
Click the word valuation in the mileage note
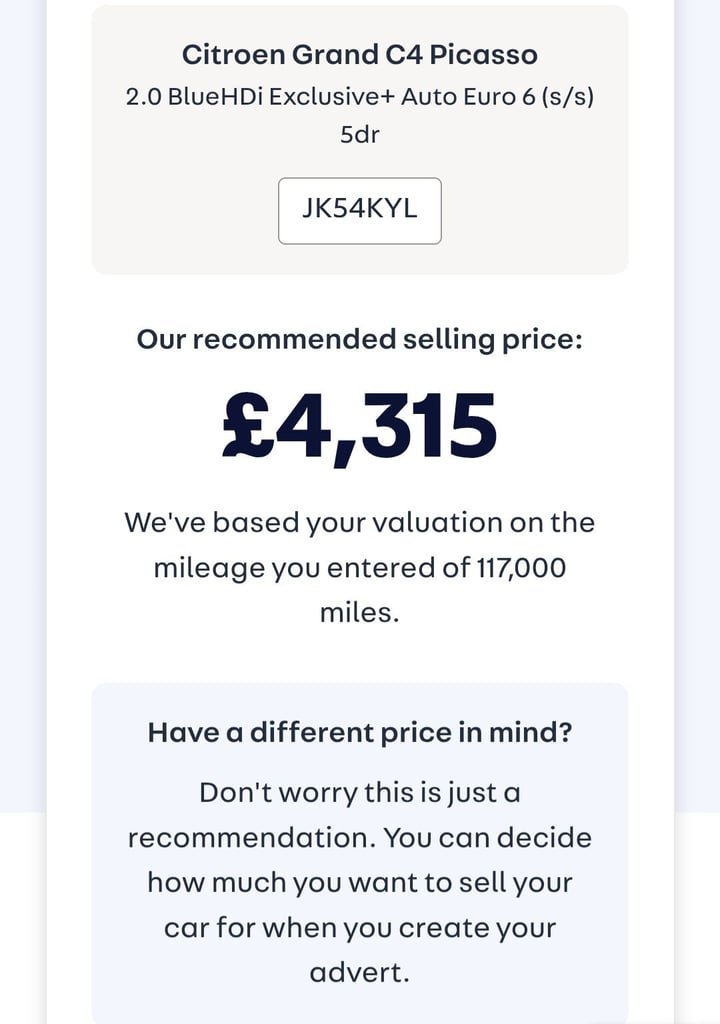(x=447, y=522)
